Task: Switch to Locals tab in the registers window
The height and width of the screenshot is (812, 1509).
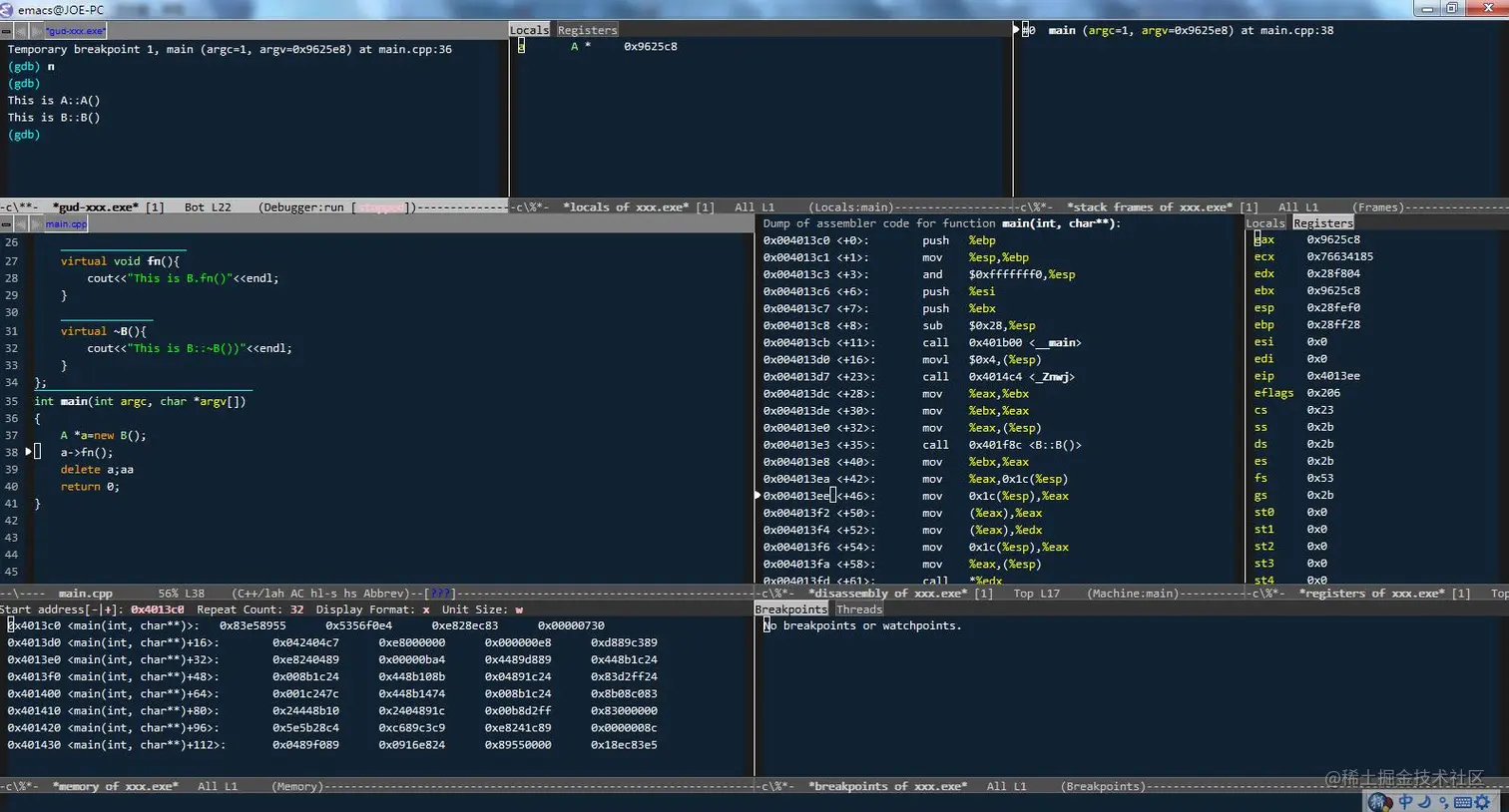Action: tap(1265, 223)
